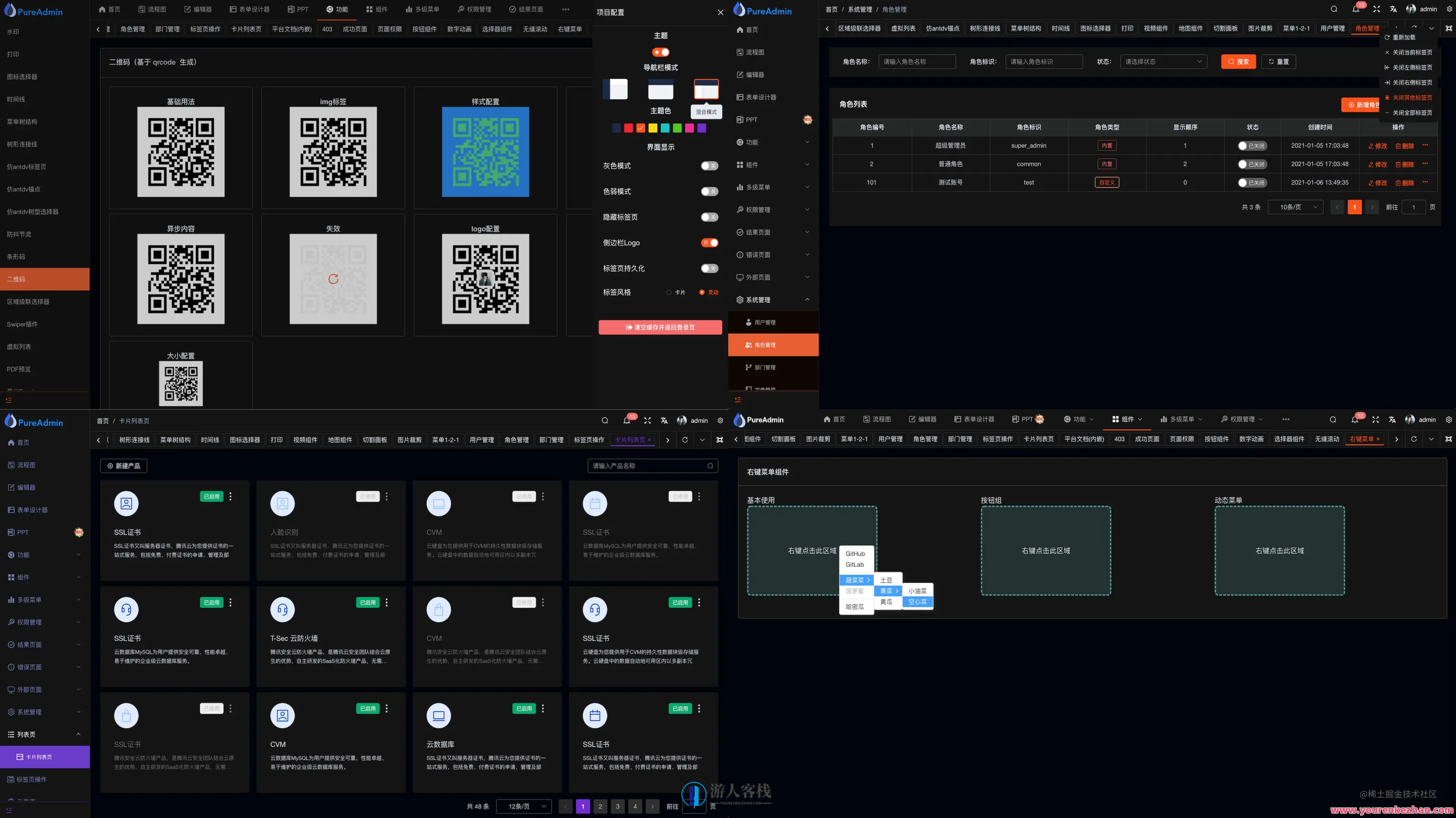The height and width of the screenshot is (818, 1456).
Task: Open the 10条/页 page-size dropdown
Action: 1295,207
